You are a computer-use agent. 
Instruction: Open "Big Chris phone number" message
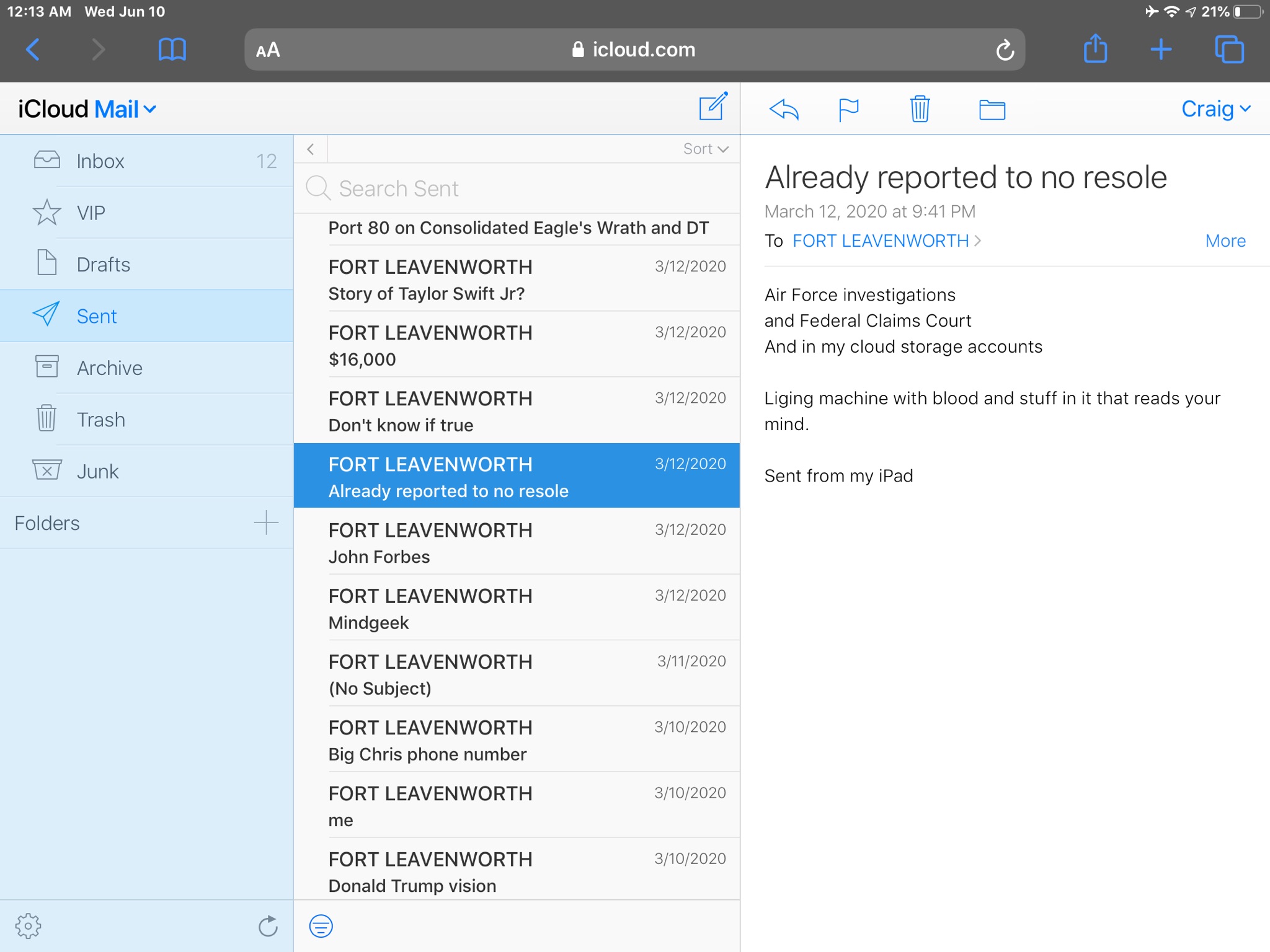(x=517, y=739)
